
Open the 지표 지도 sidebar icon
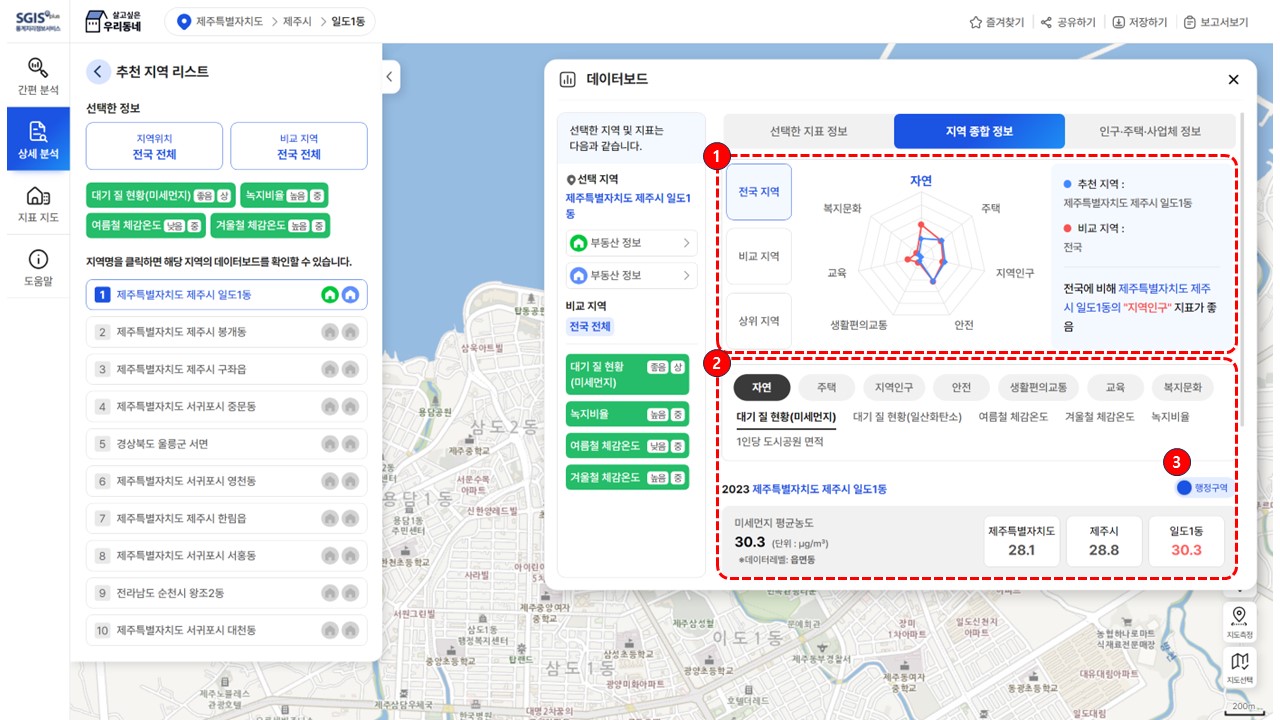coord(38,203)
